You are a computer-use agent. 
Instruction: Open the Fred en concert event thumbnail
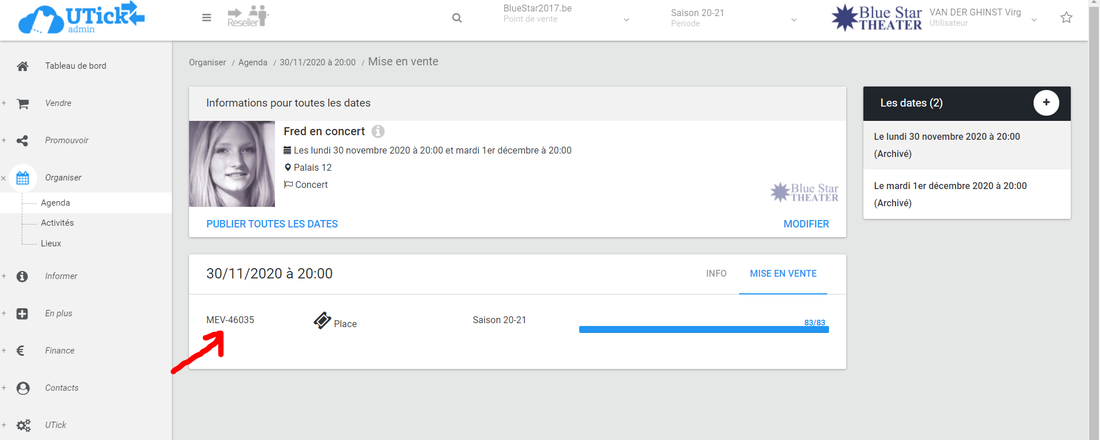coord(232,164)
